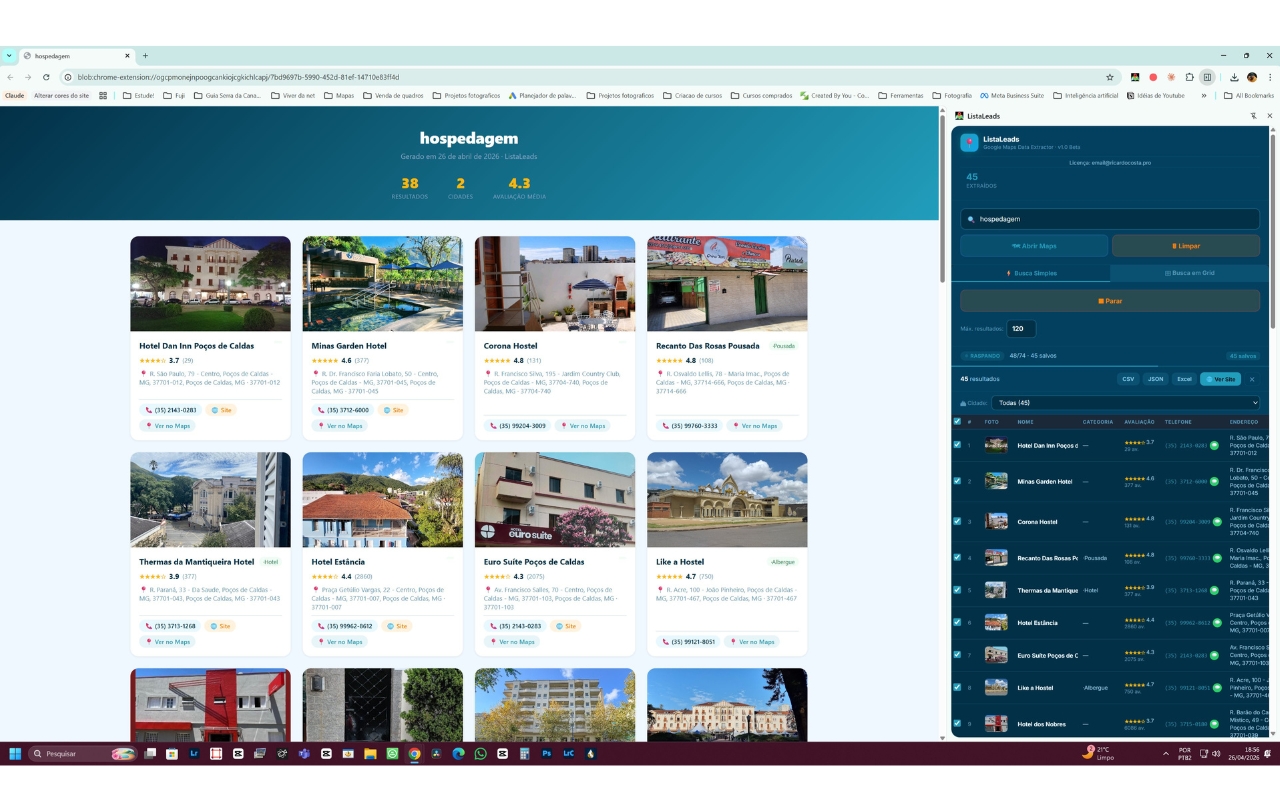Dismiss results bar with the X icon
Viewport: 1280px width, 800px height.
tap(1252, 379)
